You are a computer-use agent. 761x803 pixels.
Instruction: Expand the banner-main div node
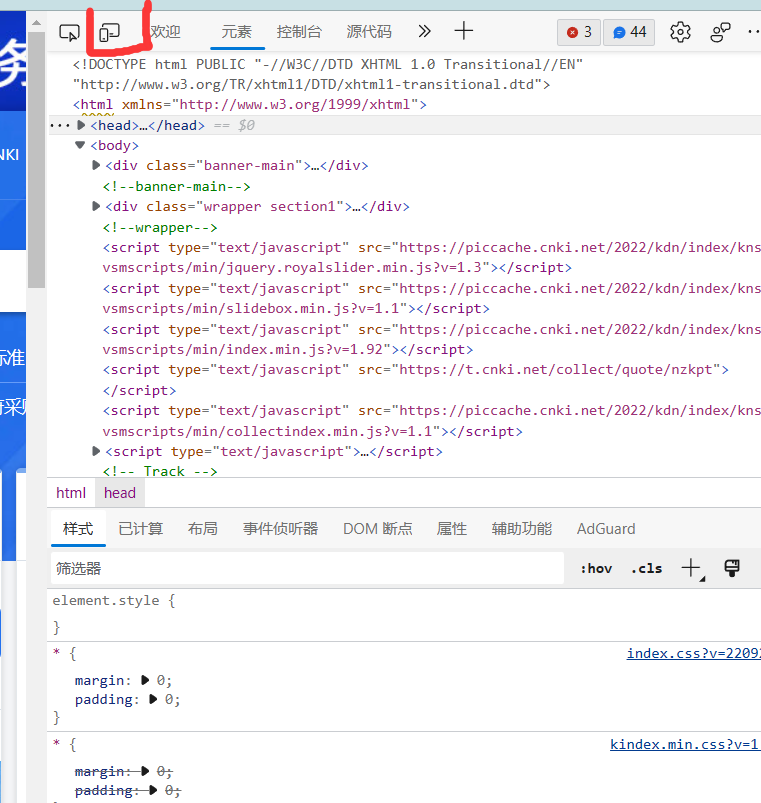coord(96,165)
